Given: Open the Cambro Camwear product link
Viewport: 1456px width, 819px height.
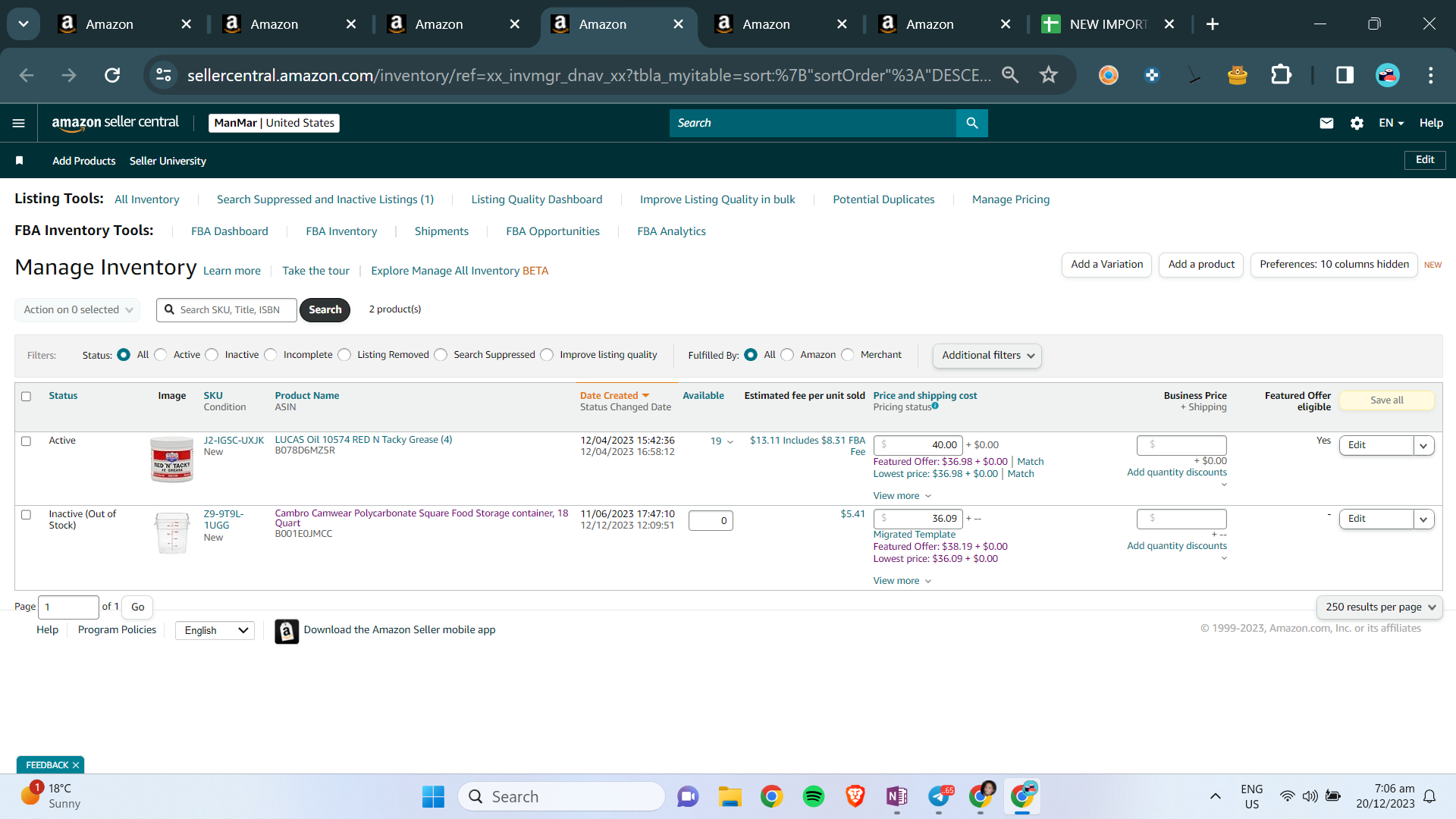Looking at the screenshot, I should tap(422, 518).
